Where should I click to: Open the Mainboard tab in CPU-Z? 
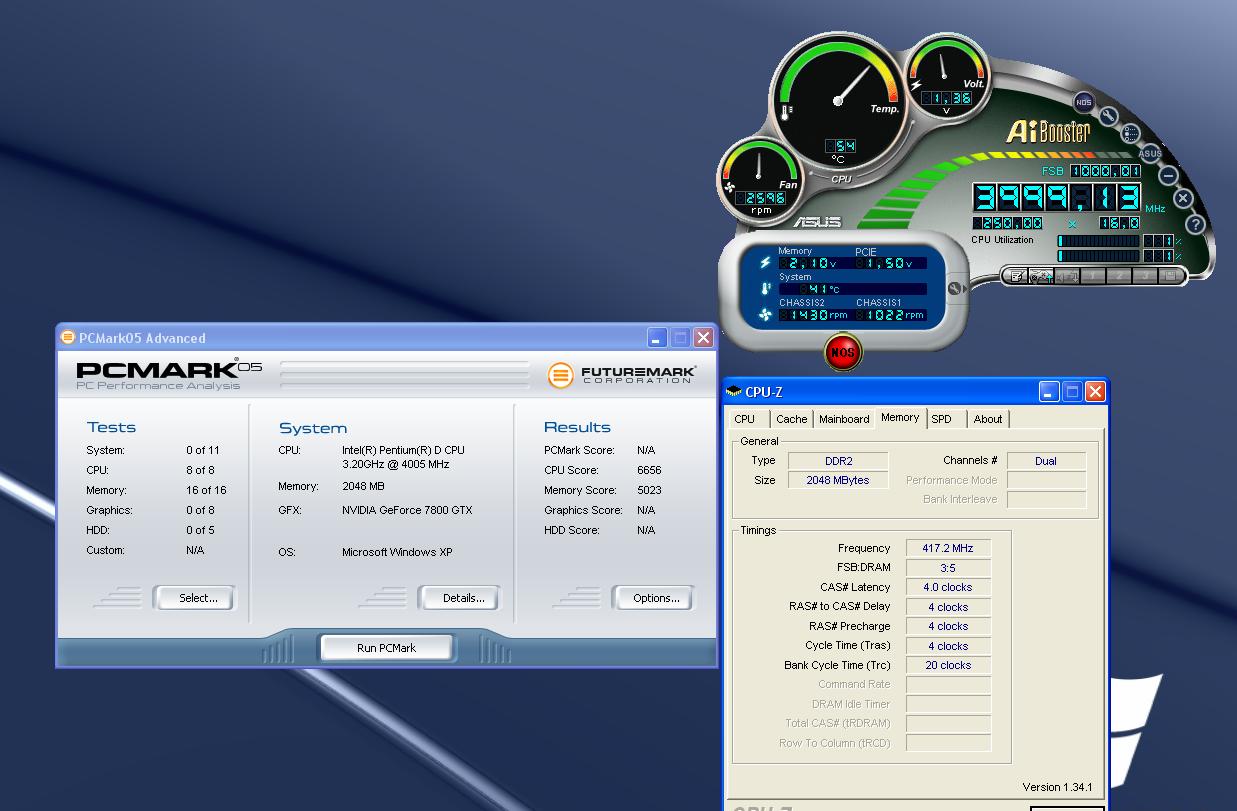click(844, 419)
